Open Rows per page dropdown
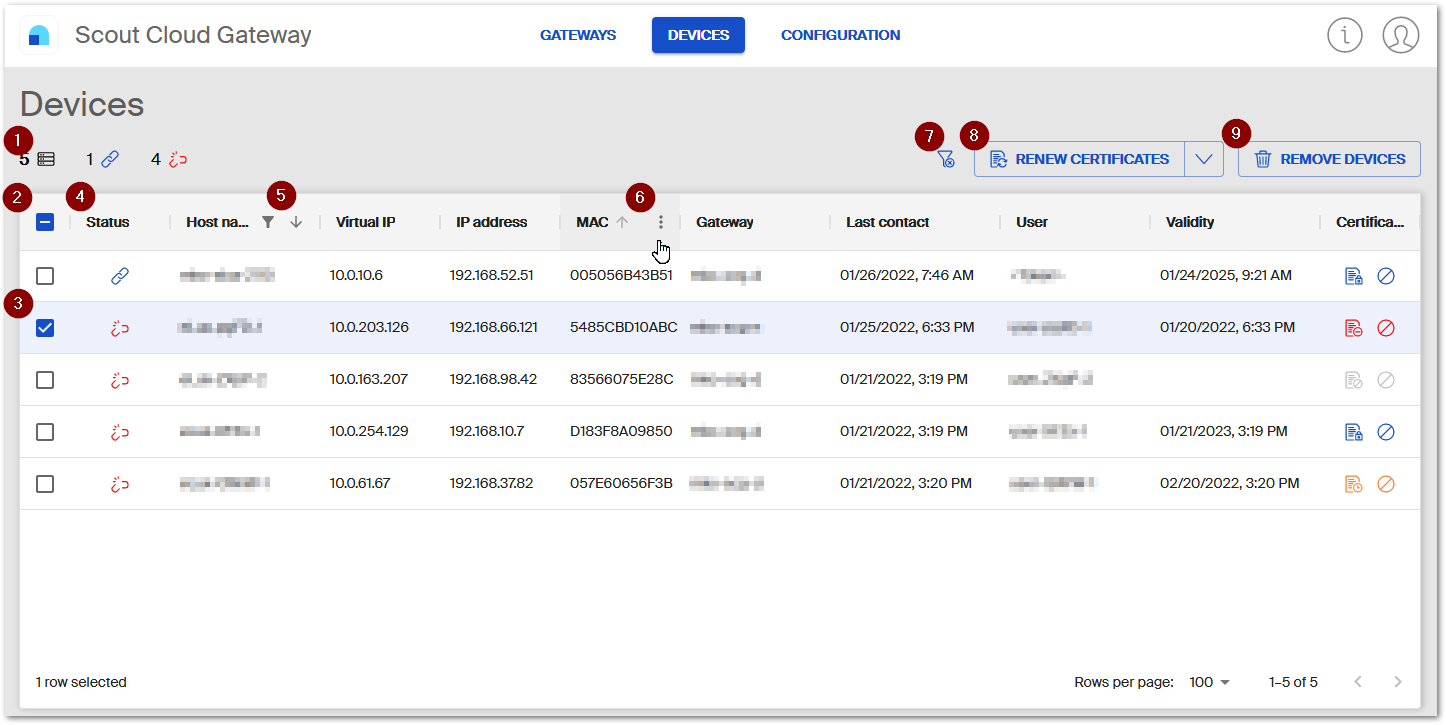The height and width of the screenshot is (725, 1446). (1209, 682)
